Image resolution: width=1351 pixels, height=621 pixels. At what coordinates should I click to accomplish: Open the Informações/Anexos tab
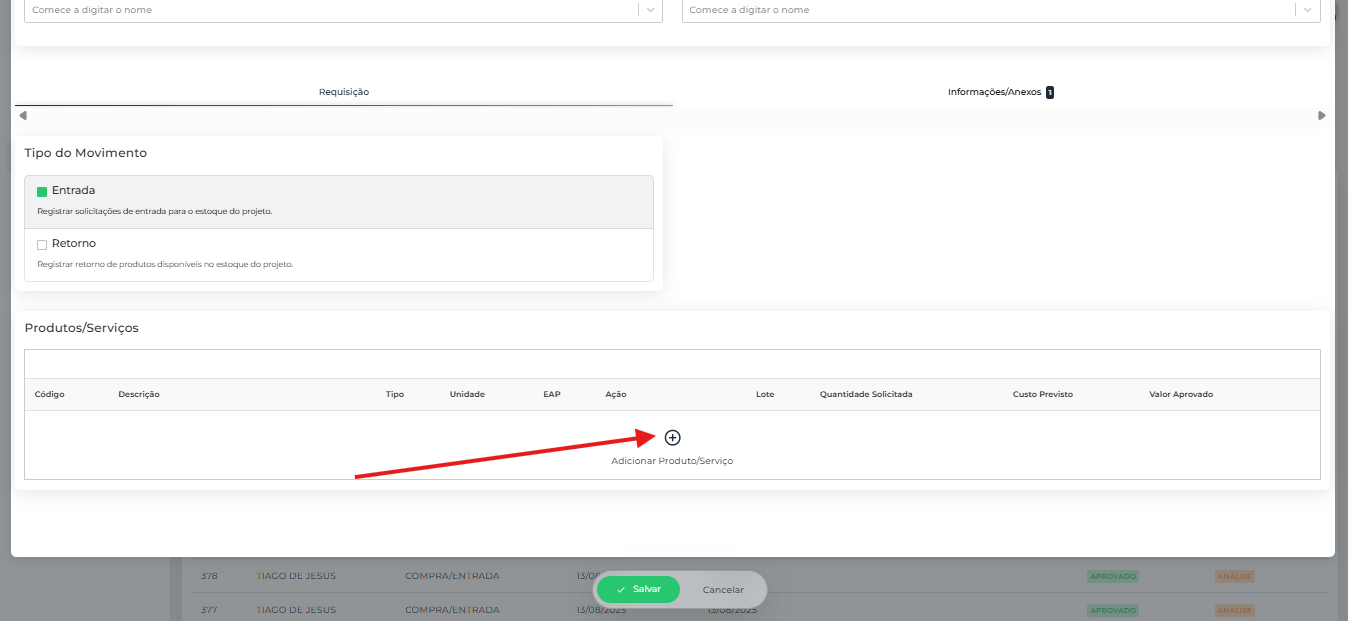994,92
